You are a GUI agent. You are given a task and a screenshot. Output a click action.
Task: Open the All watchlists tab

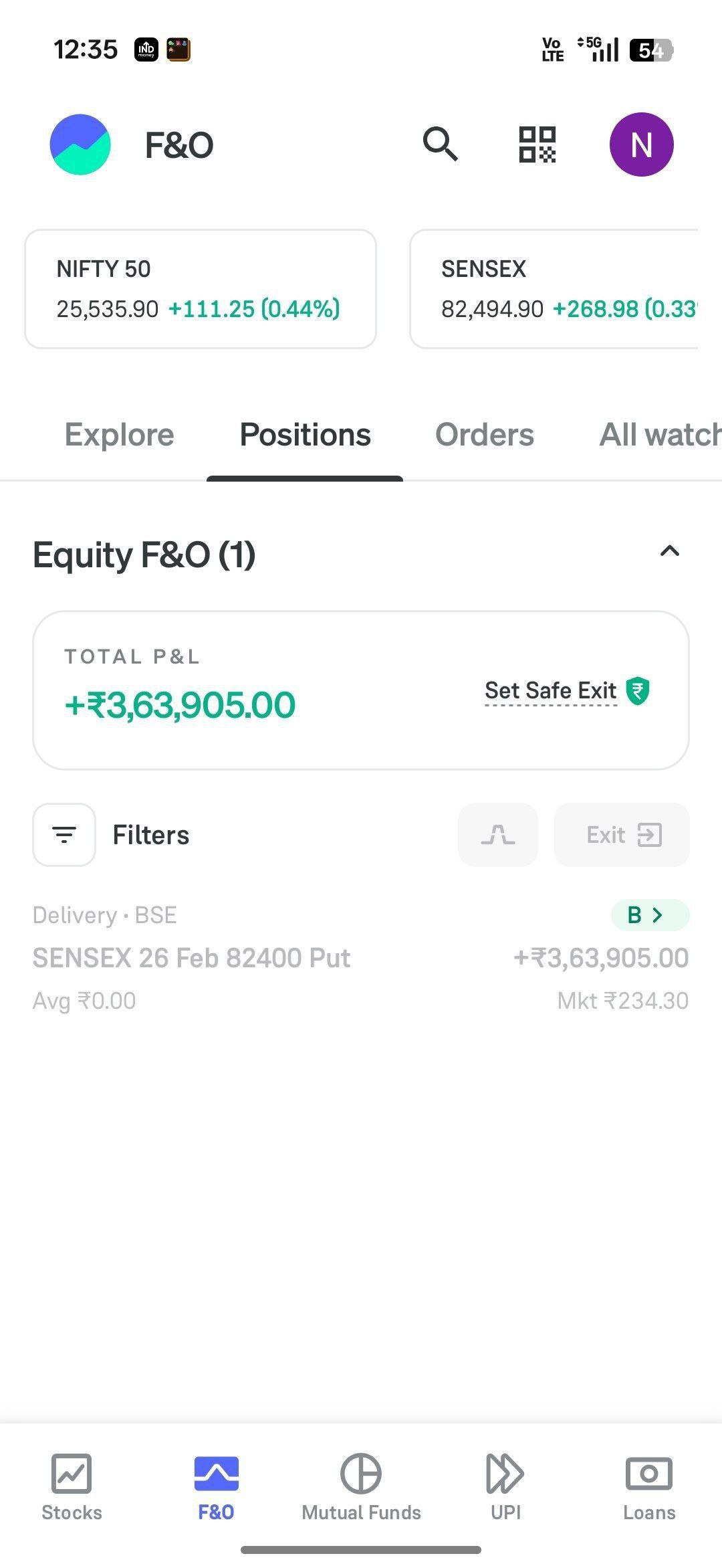click(659, 435)
